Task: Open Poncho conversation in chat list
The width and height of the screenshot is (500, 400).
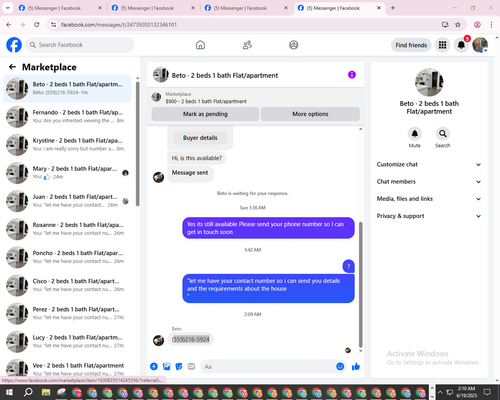Action: pos(67,257)
